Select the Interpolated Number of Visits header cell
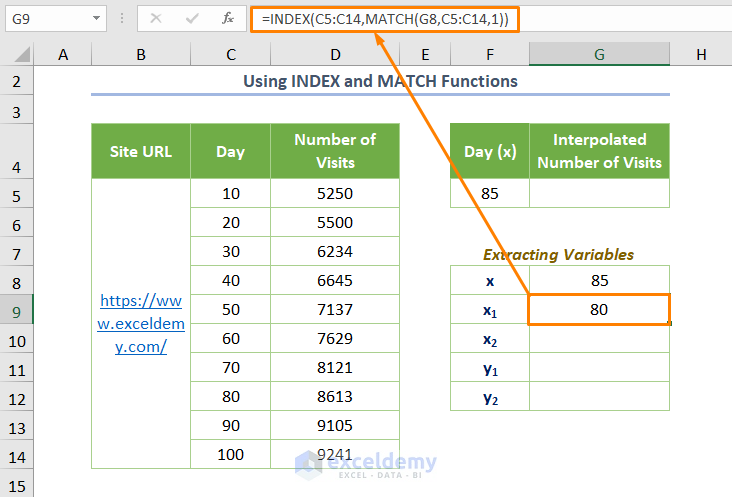 599,151
